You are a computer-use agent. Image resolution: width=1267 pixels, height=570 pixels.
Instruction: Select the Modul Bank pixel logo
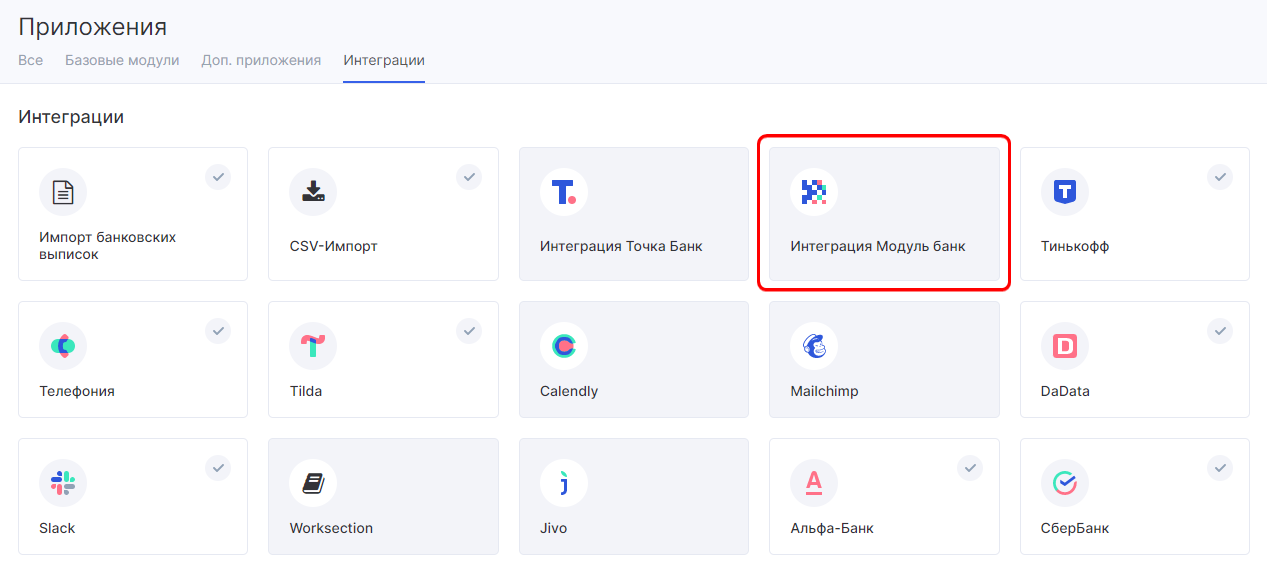click(814, 192)
